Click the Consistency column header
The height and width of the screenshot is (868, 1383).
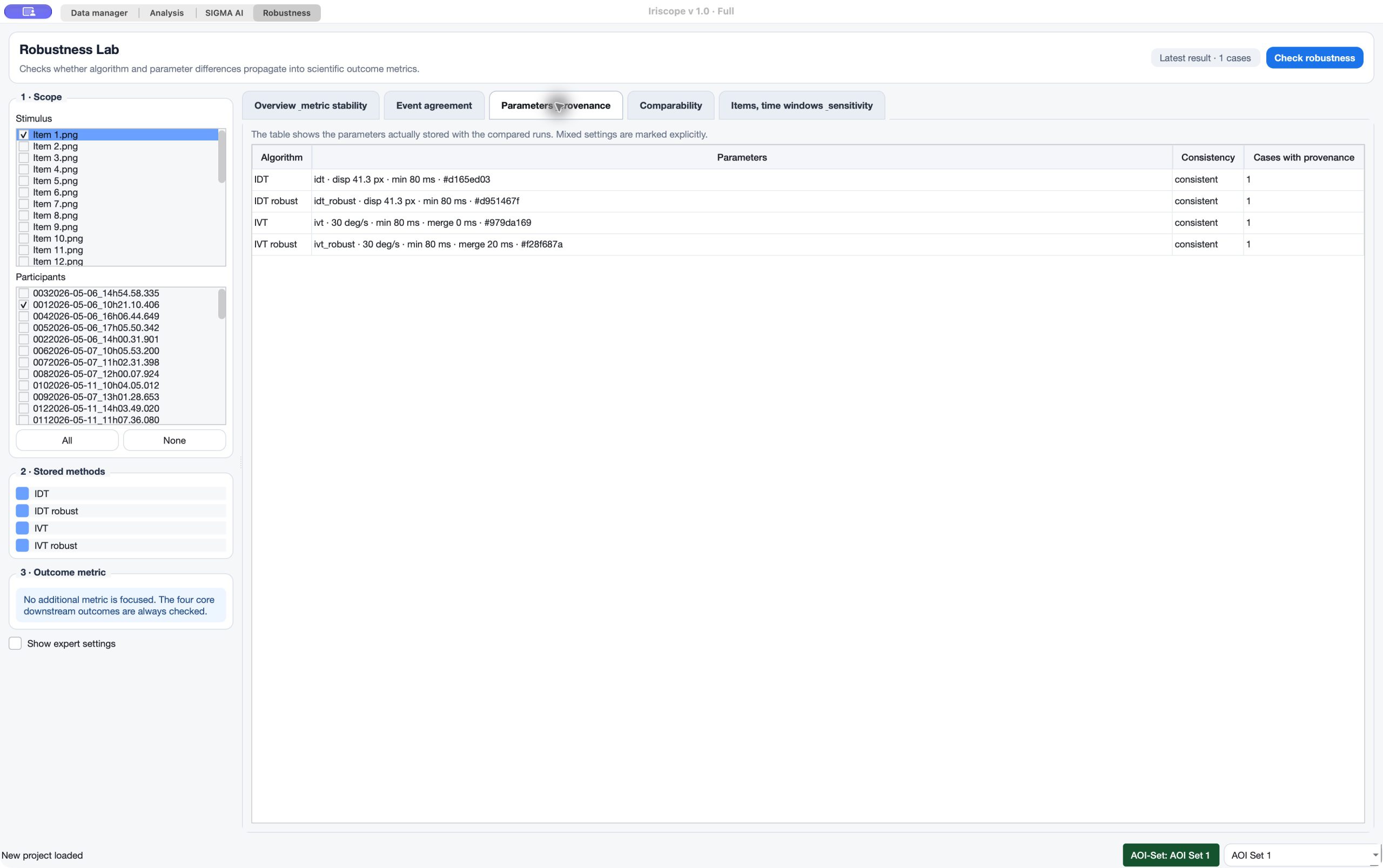[1207, 157]
